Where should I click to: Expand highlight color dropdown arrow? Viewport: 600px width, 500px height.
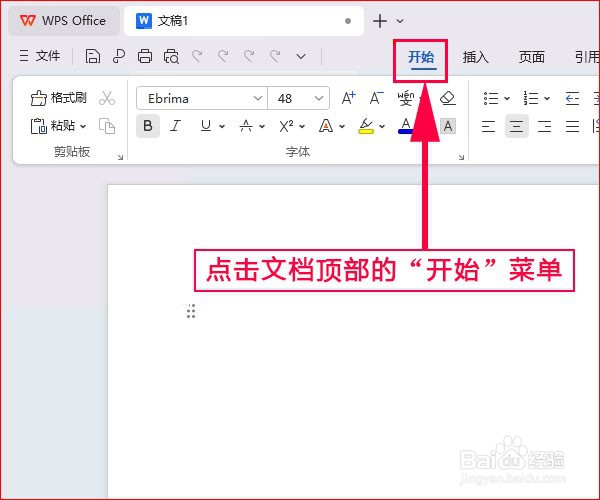pos(382,126)
